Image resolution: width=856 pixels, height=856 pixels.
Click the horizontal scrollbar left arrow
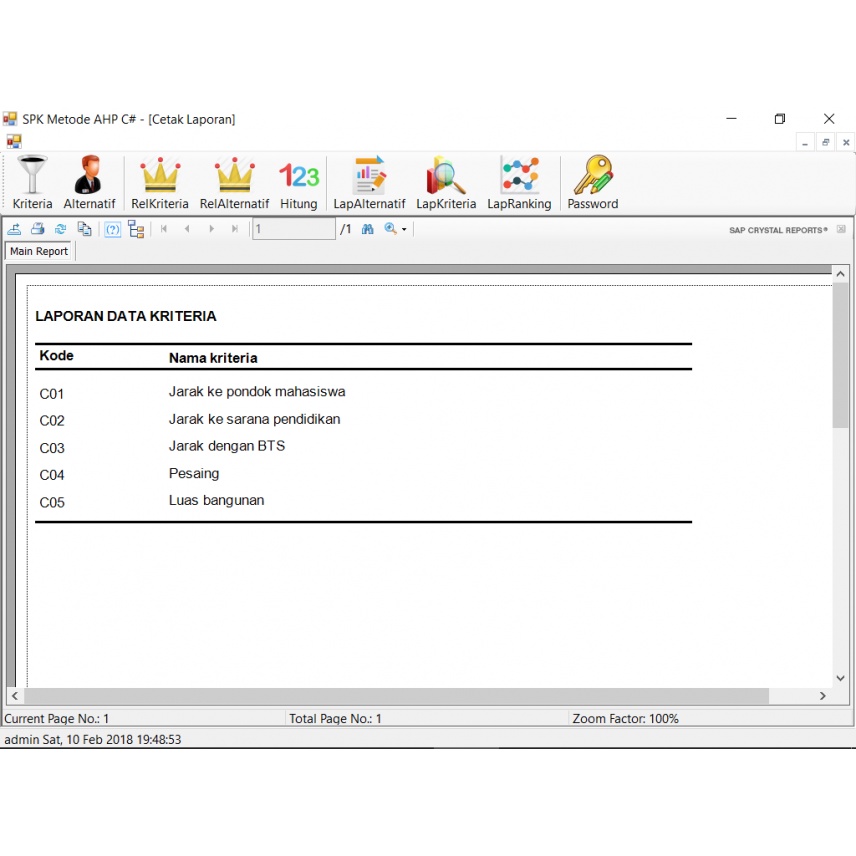pos(15,696)
